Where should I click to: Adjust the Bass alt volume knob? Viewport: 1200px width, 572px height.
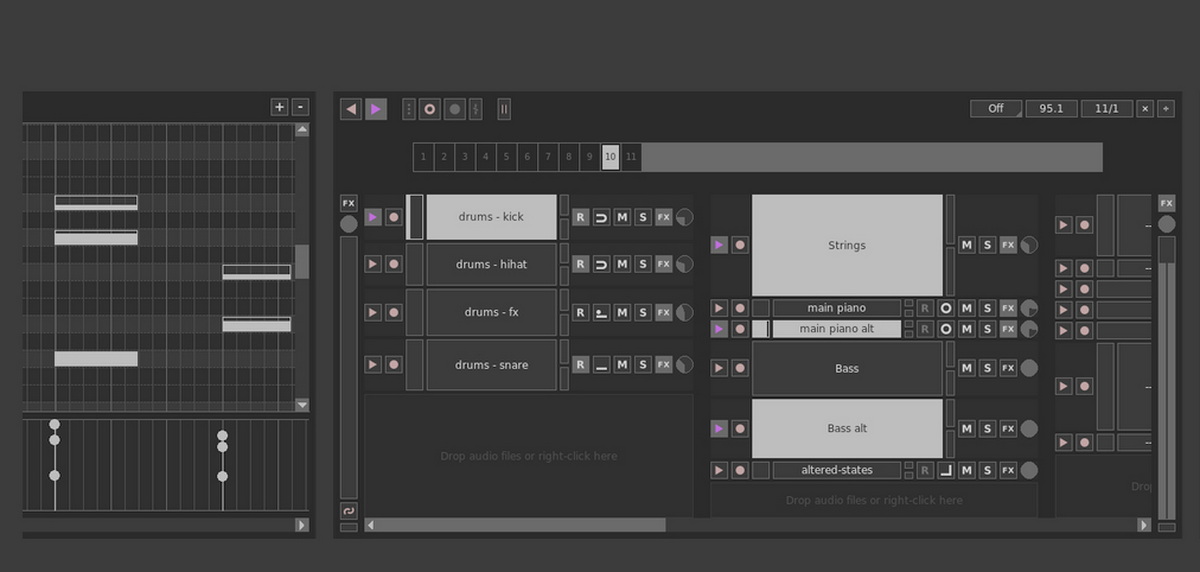[x=1029, y=428]
